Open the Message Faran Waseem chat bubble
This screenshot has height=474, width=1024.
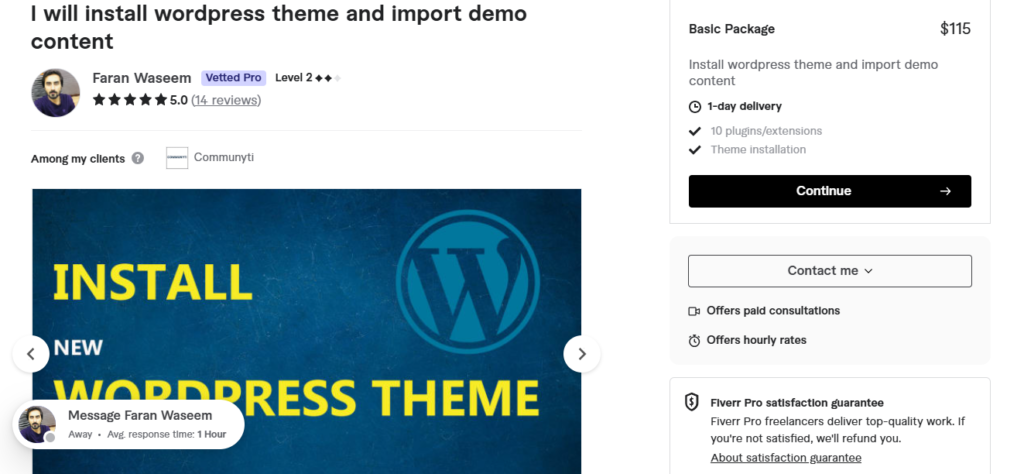(x=128, y=424)
